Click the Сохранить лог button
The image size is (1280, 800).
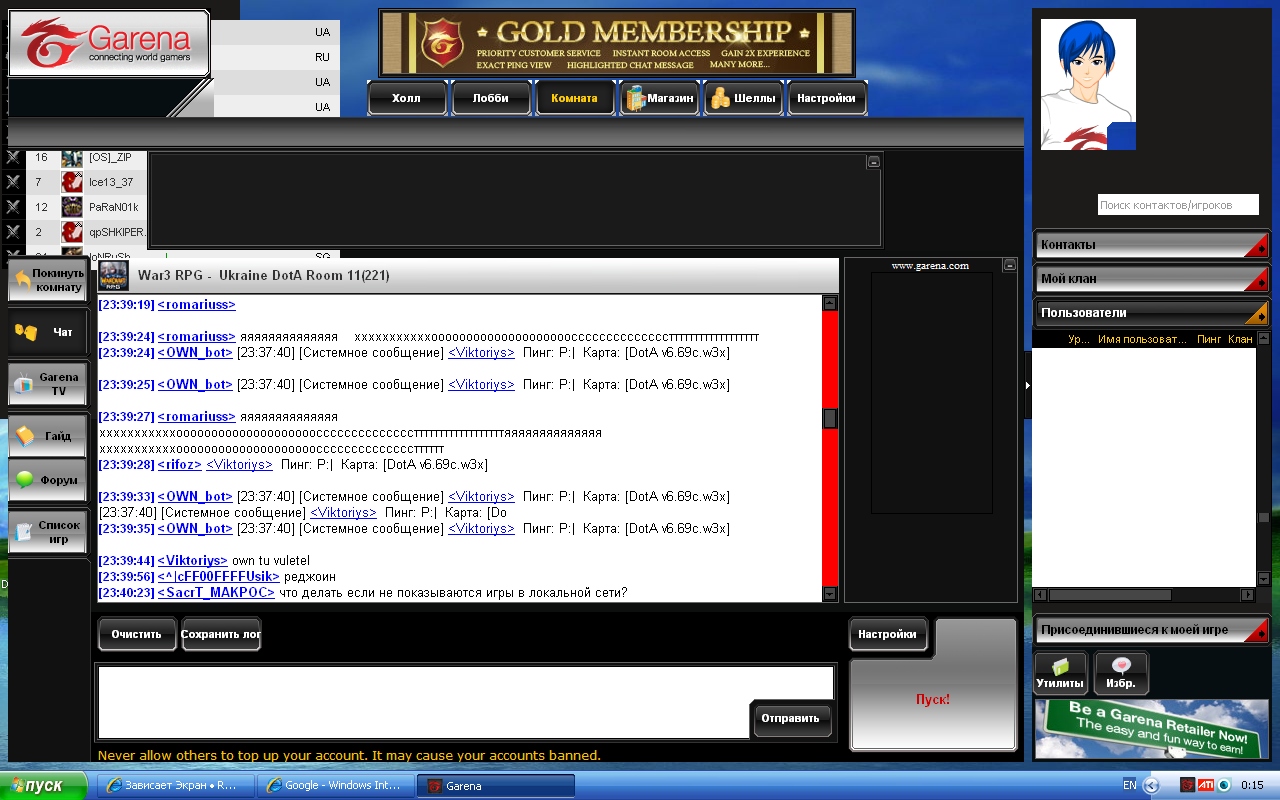[221, 634]
